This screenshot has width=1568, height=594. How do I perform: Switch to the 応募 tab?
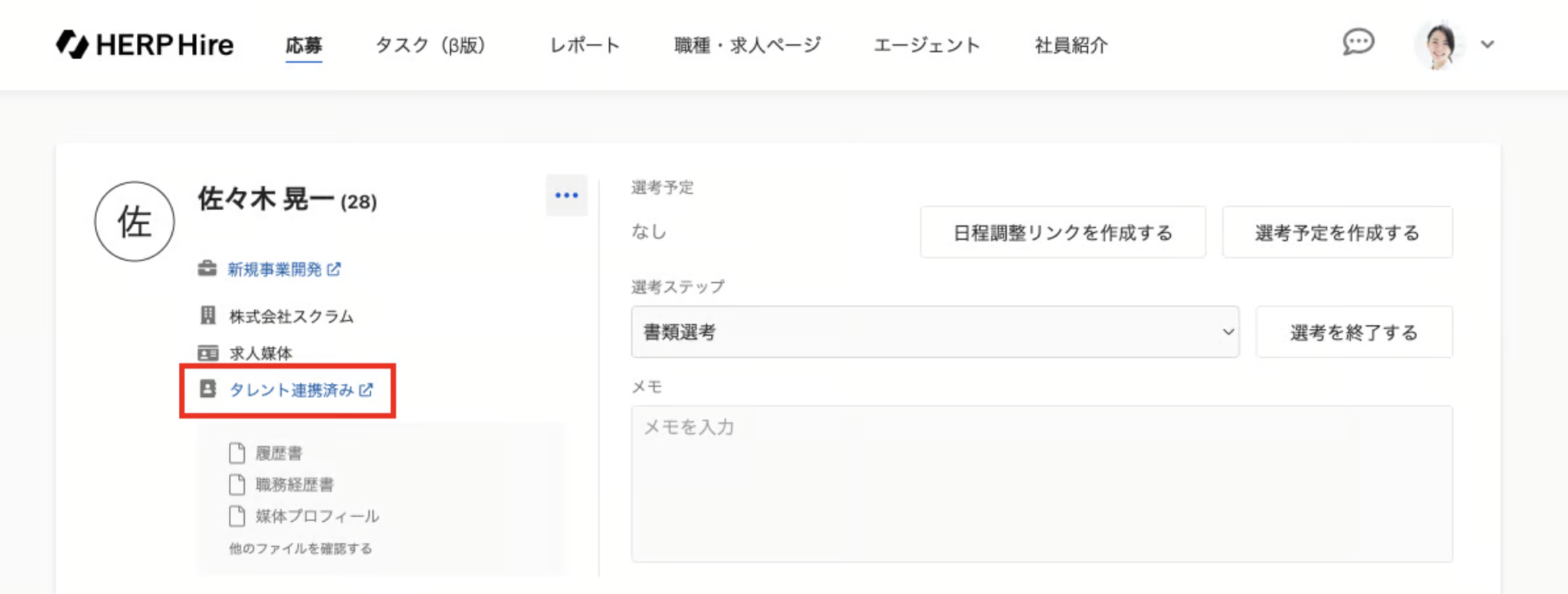(x=304, y=45)
